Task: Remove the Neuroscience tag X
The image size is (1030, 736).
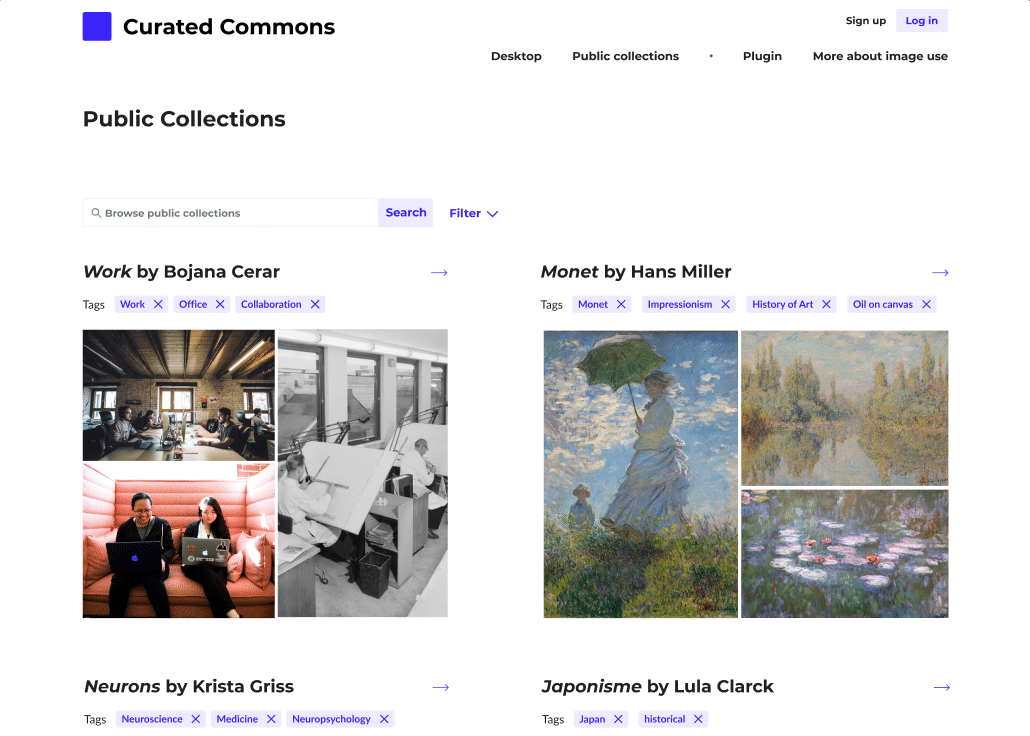Action: (x=196, y=719)
